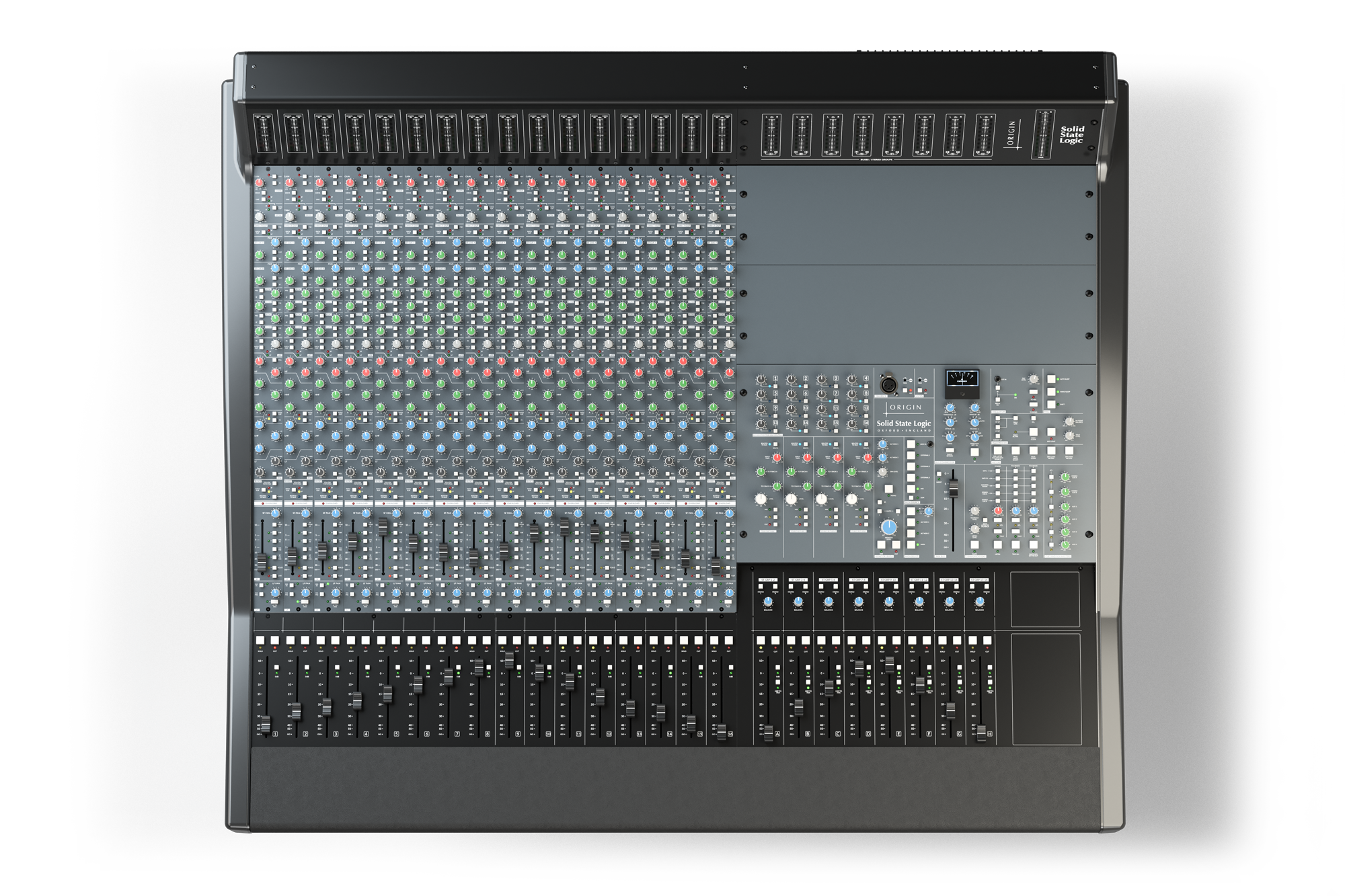Click the large blue monitor level knob
Image resolution: width=1345 pixels, height=896 pixels.
click(888, 527)
